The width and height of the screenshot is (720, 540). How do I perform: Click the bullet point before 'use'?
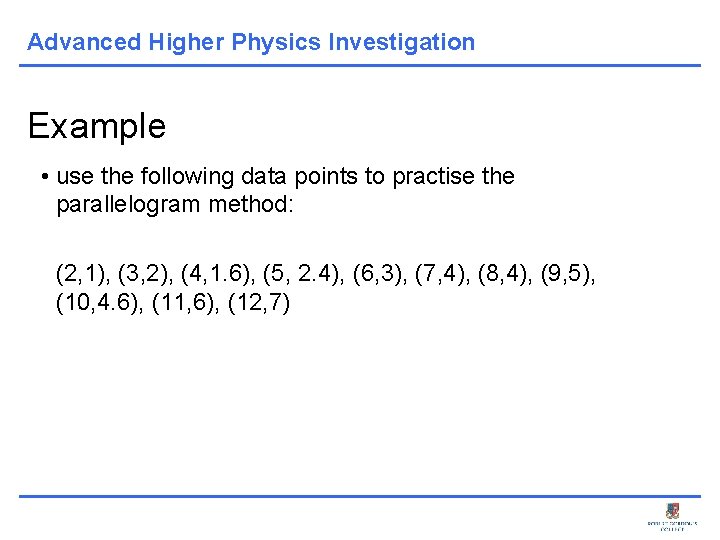(45, 177)
